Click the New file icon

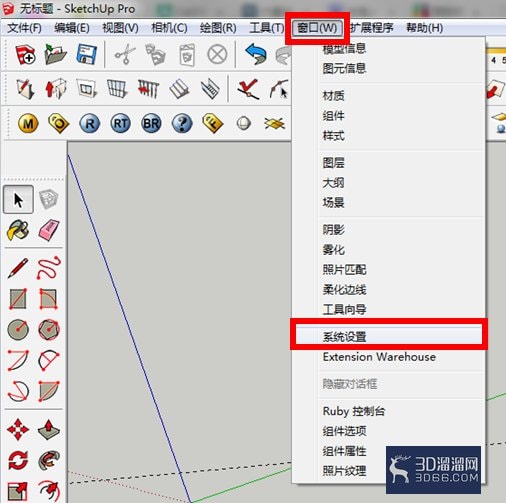25,54
